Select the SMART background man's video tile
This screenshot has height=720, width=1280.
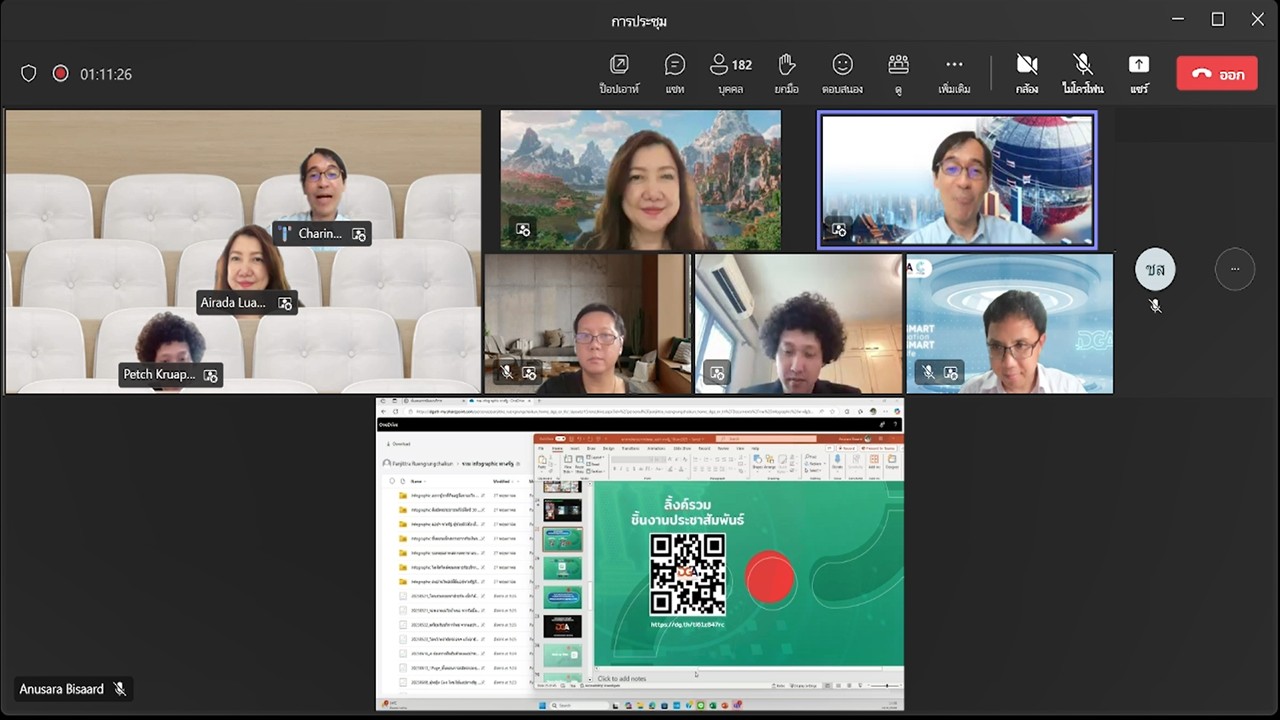tap(1010, 323)
